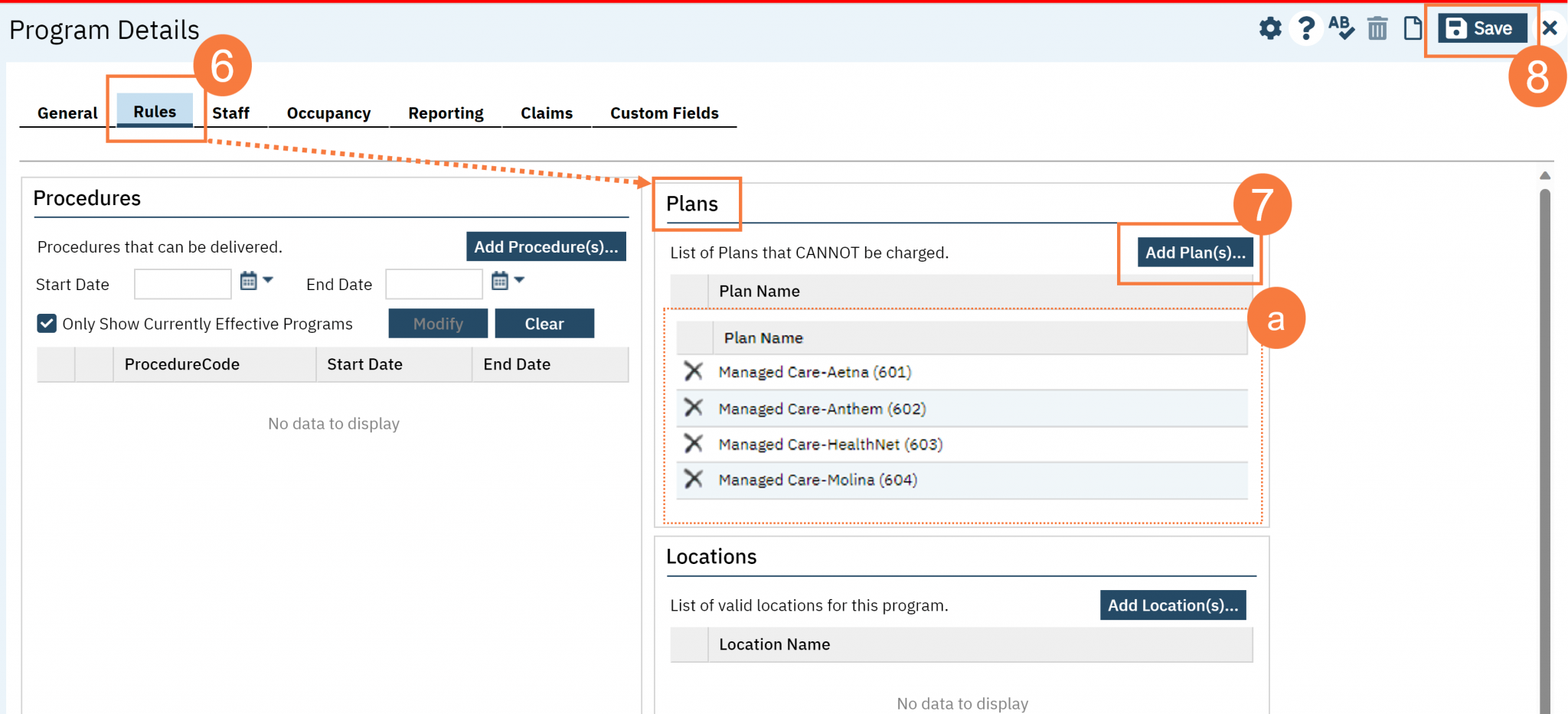The image size is (1568, 714).
Task: Remove Managed Care-Anthem plan
Action: click(694, 408)
